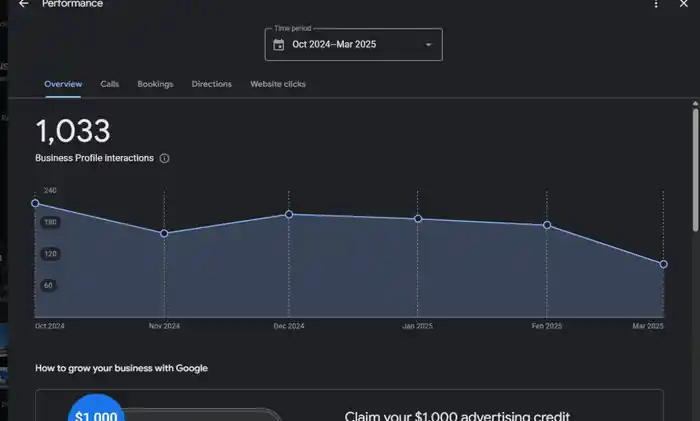Click the scrollbar up arrow
This screenshot has height=421, width=700.
pyautogui.click(x=695, y=104)
